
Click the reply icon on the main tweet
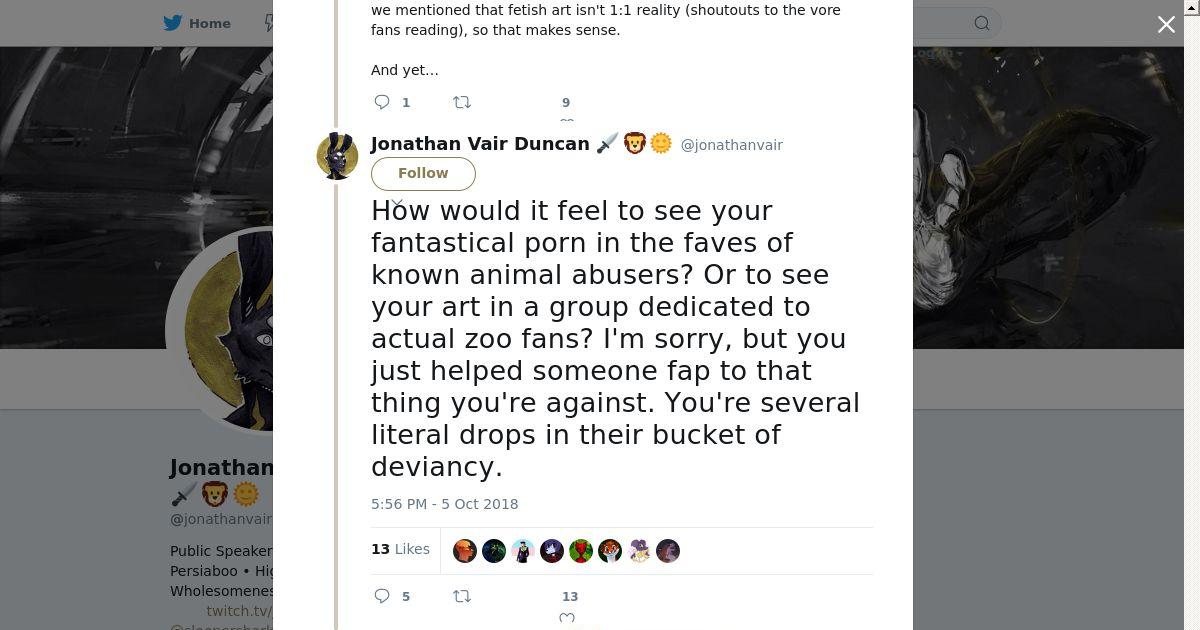[x=382, y=596]
